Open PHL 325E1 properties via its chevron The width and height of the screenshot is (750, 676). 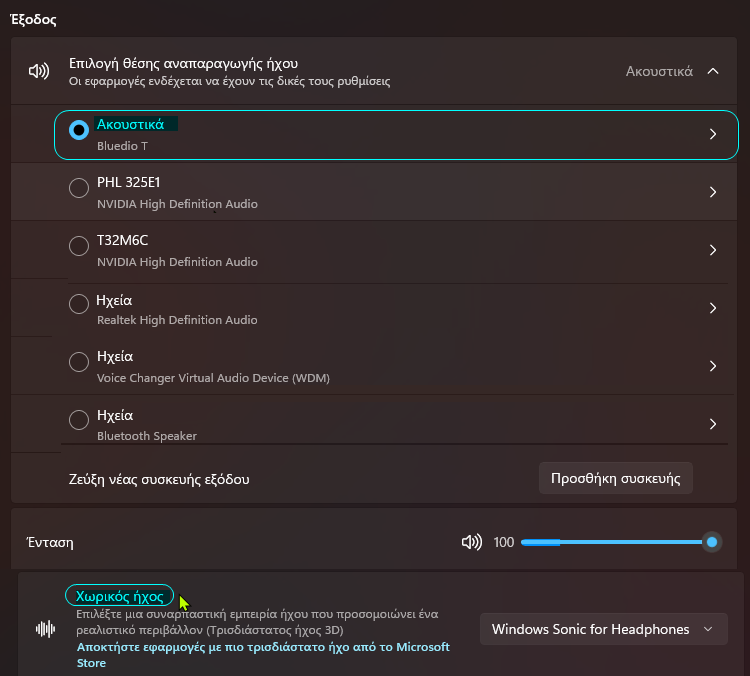(x=713, y=192)
